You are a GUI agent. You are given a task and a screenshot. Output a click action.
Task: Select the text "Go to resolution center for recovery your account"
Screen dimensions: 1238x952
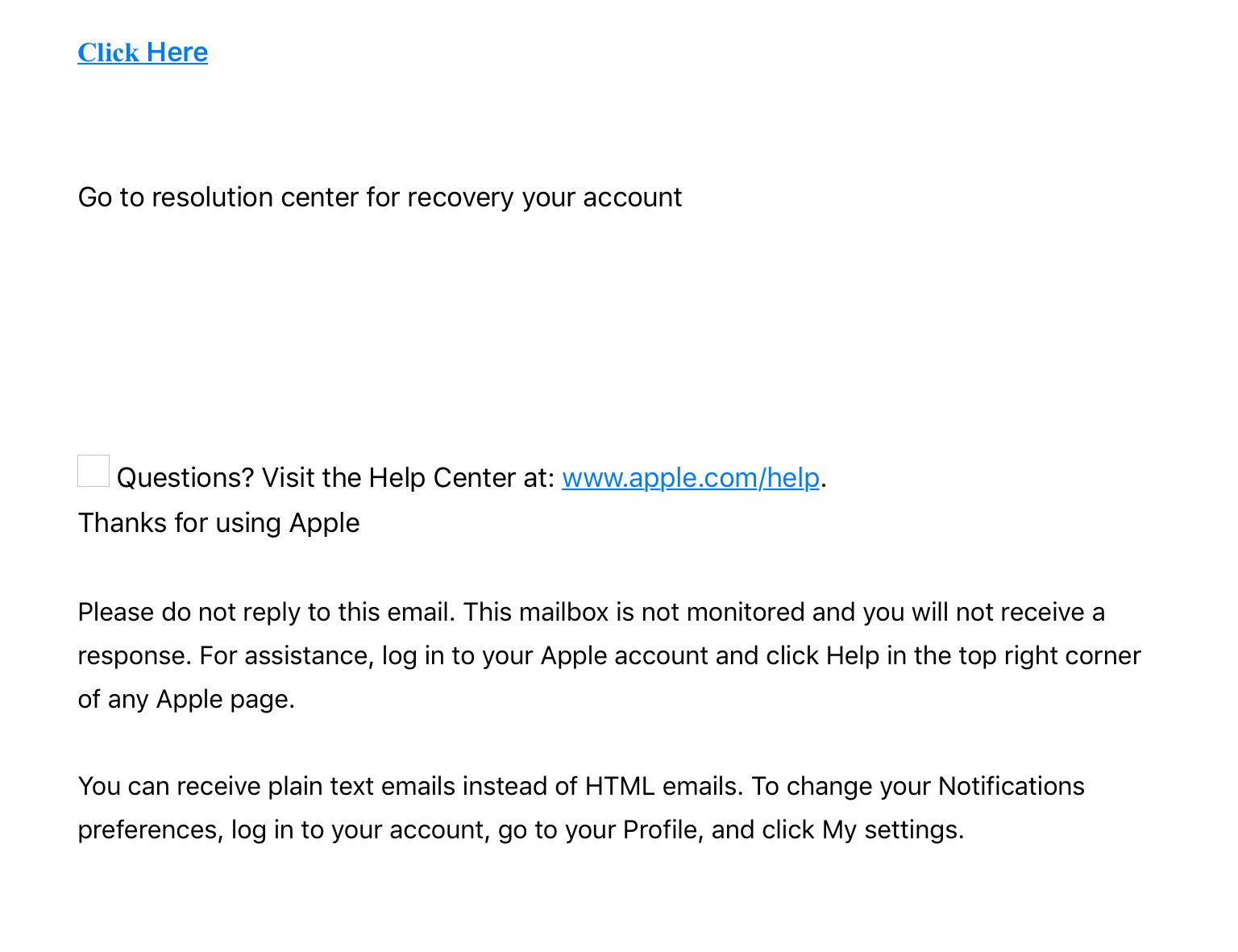coord(380,197)
